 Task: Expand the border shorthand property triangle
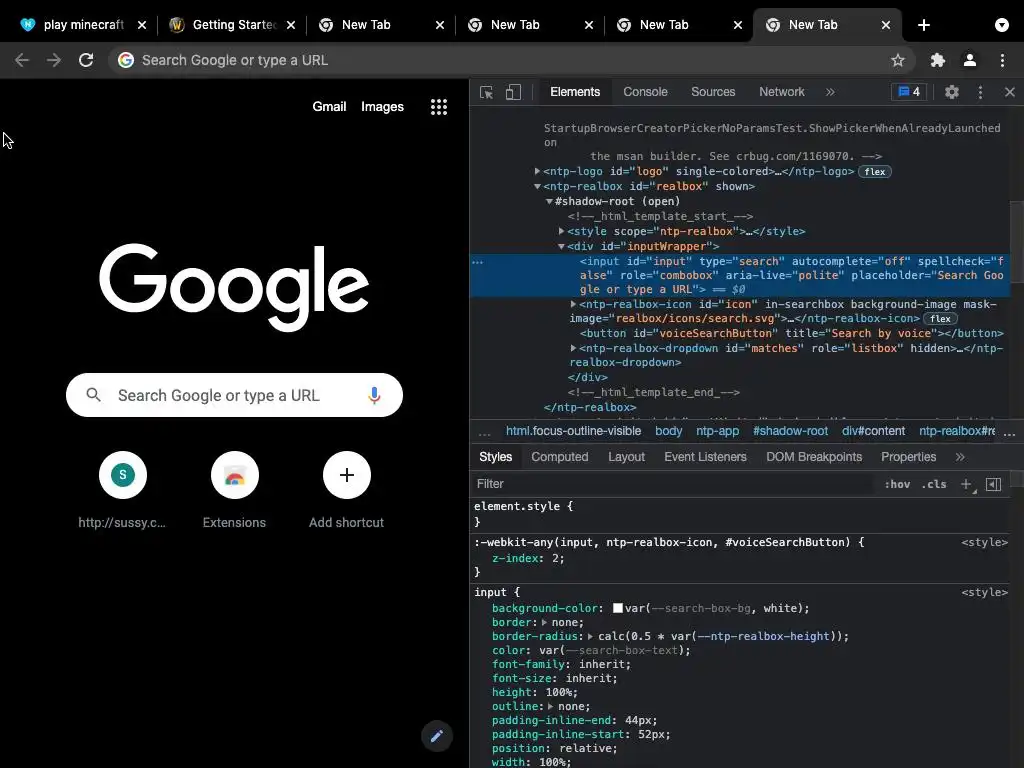point(544,622)
